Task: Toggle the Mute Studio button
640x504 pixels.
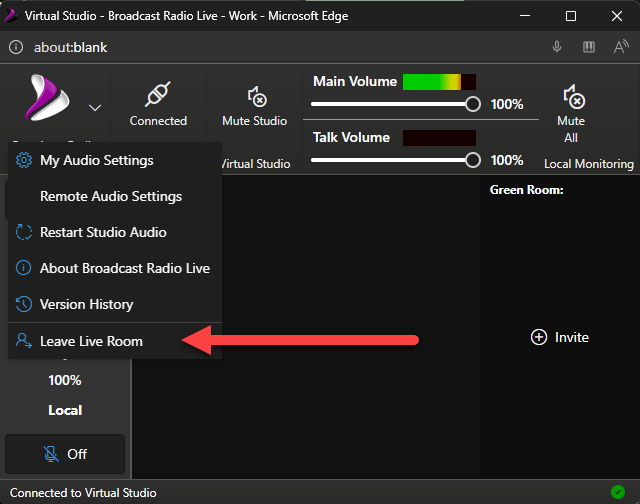Action: 255,106
